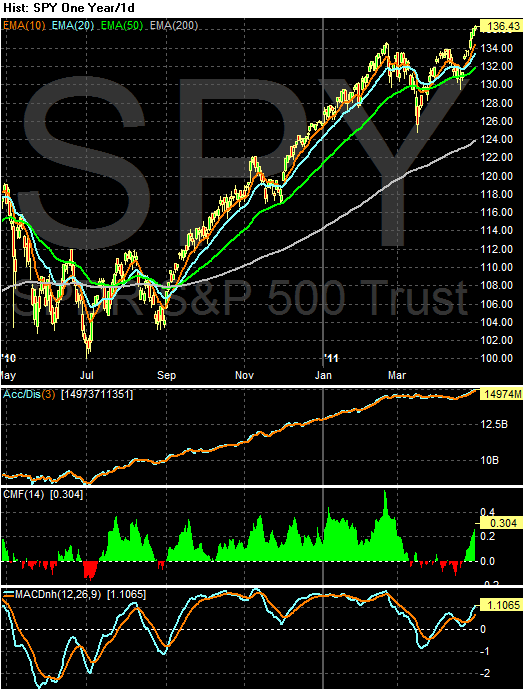Click the 'Nov' month label on time axis

point(244,376)
